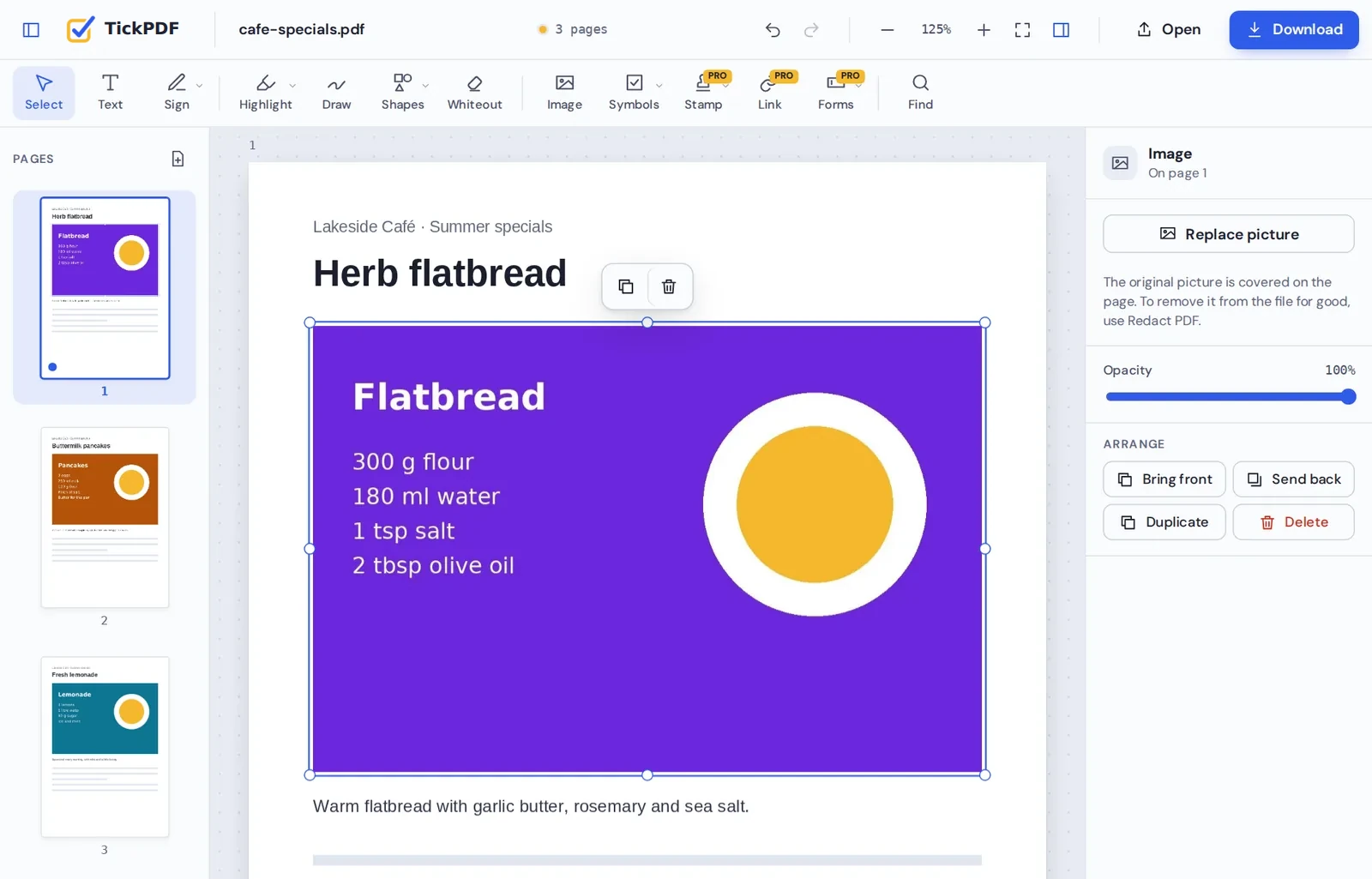Toggle the left sidebar panel icon

click(31, 30)
